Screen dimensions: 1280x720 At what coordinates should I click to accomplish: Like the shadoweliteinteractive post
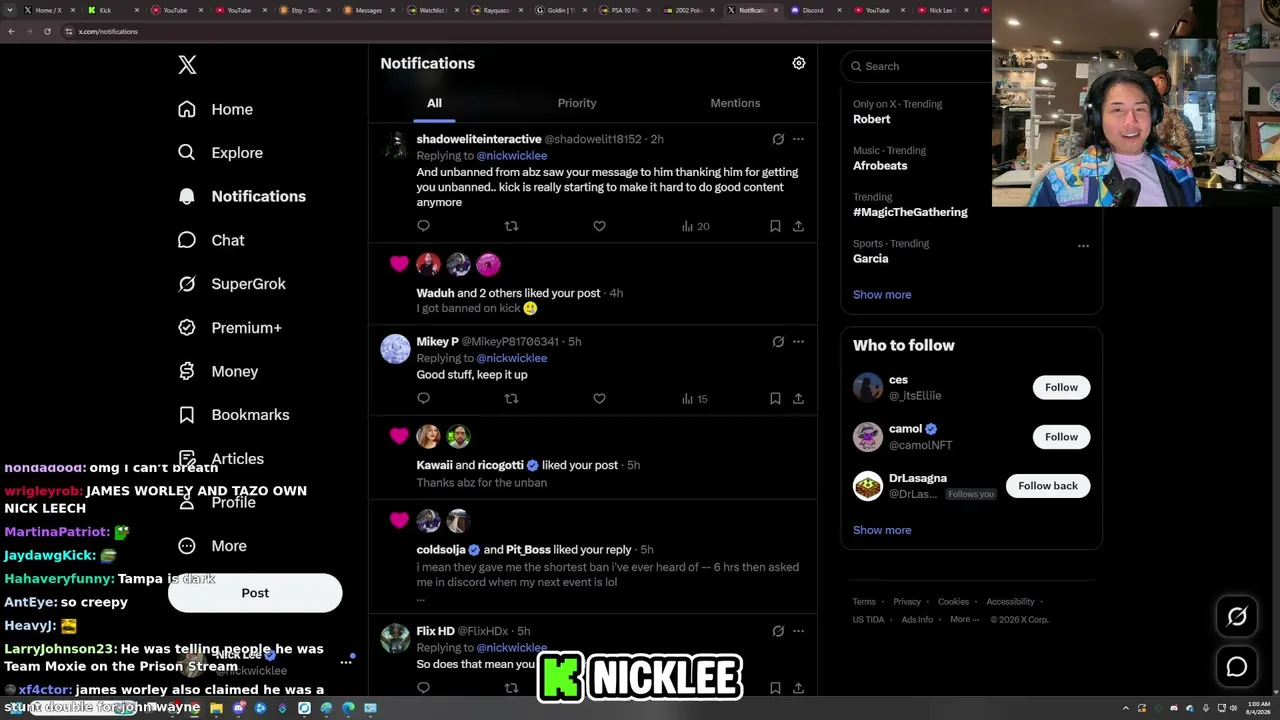(599, 226)
